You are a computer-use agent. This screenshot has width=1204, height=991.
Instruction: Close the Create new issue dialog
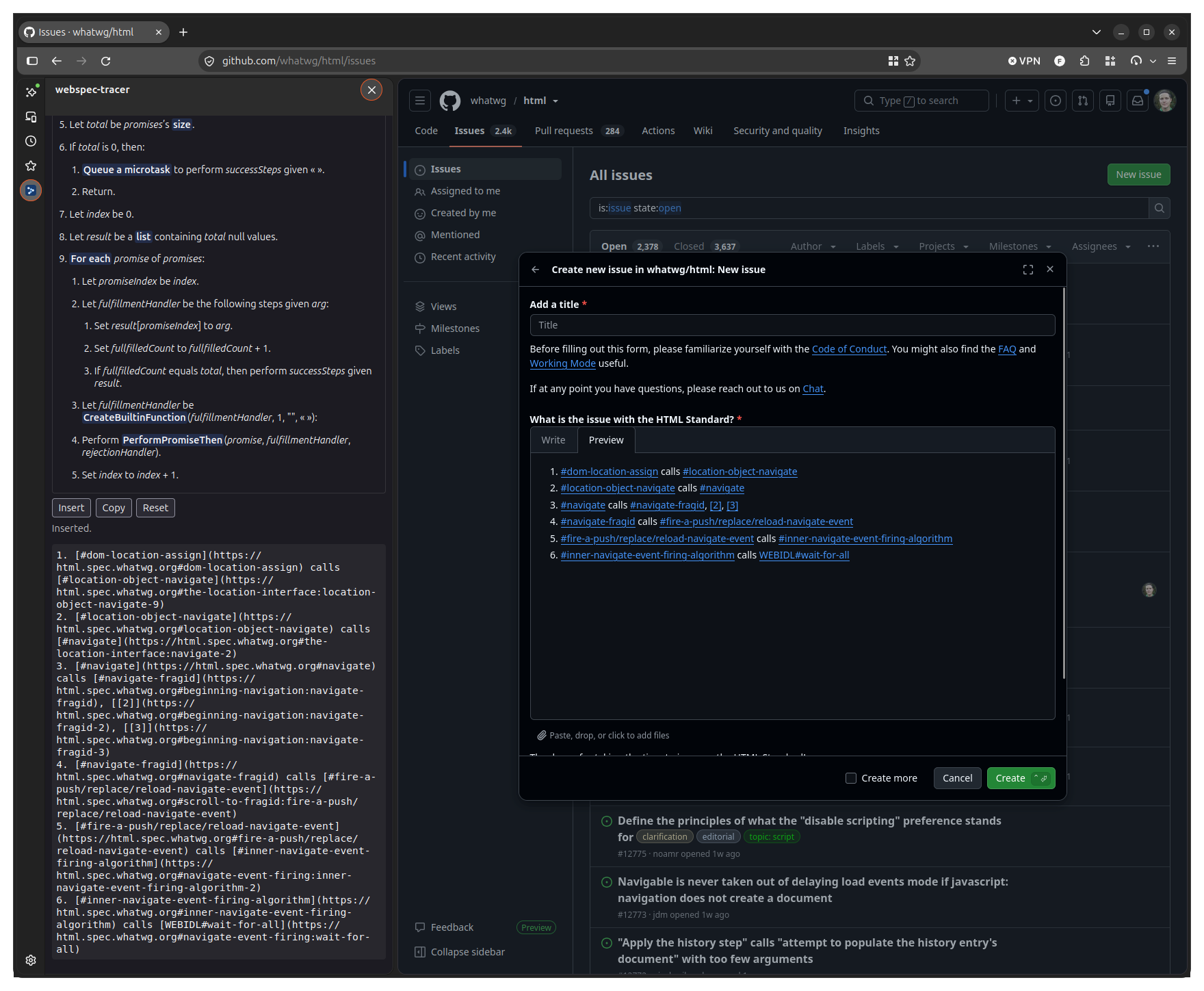1050,270
